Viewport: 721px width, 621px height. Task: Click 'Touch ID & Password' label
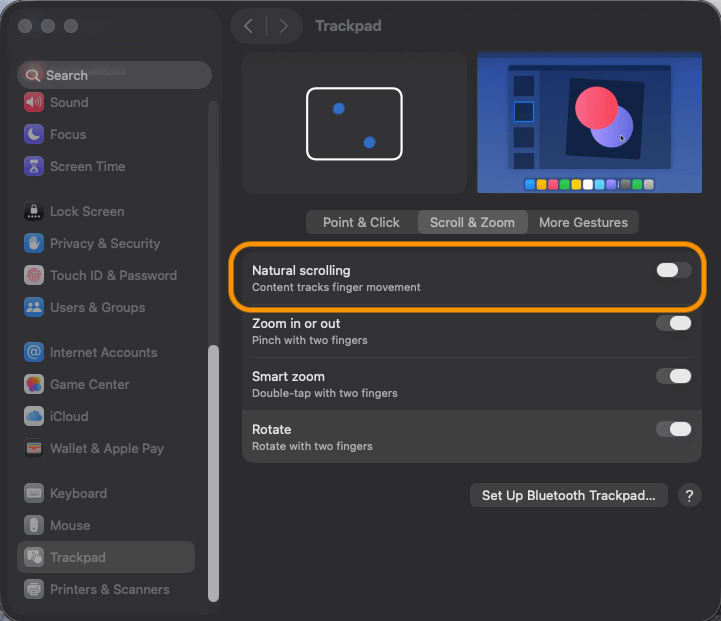(x=113, y=275)
